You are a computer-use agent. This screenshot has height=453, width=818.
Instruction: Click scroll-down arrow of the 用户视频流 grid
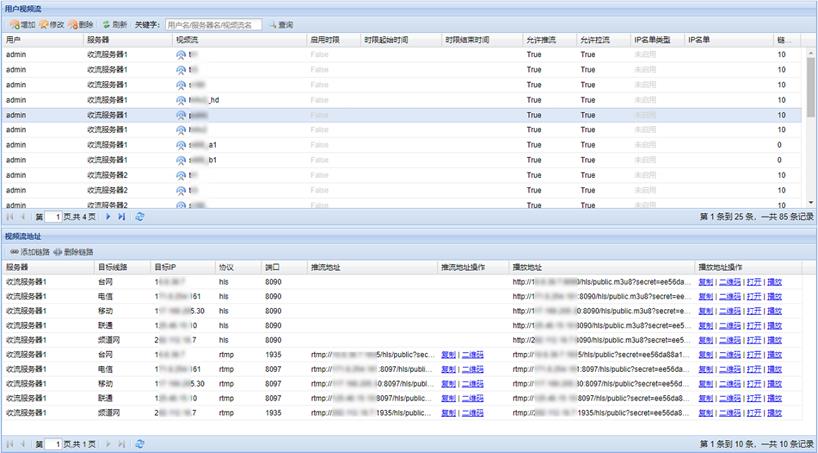[x=811, y=202]
